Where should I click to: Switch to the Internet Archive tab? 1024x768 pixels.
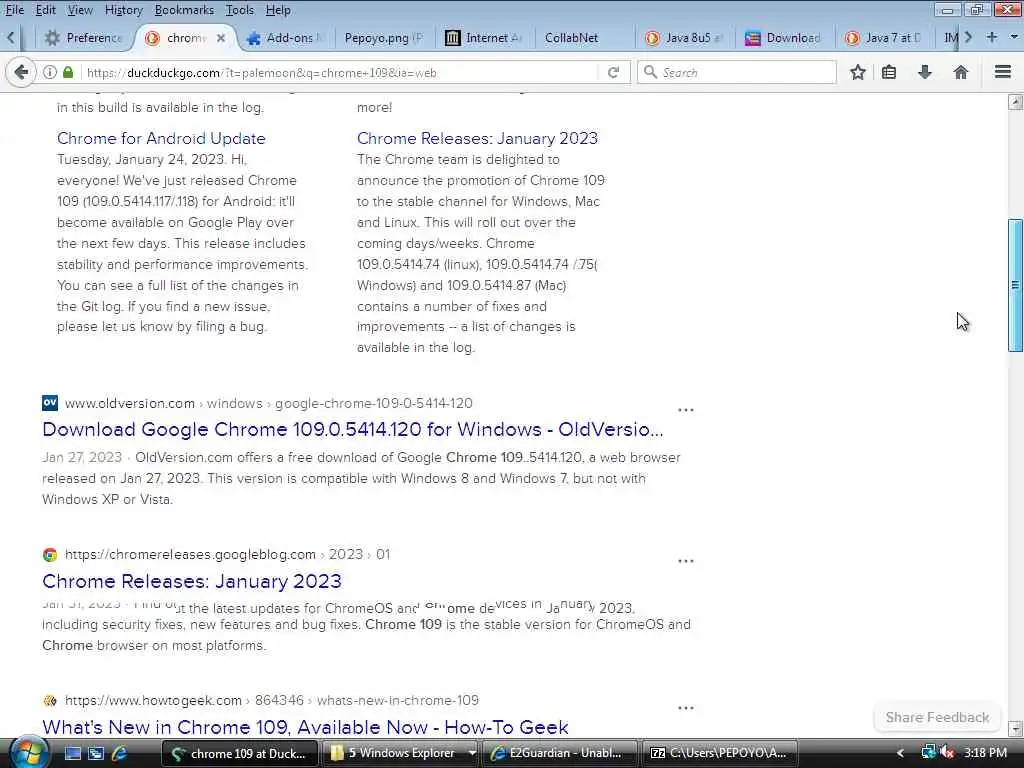point(484,38)
